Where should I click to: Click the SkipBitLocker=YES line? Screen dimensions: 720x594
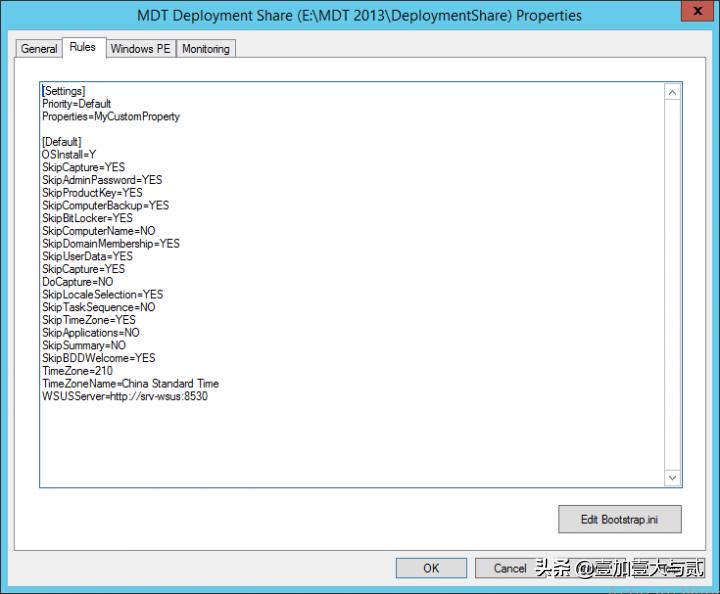[87, 218]
